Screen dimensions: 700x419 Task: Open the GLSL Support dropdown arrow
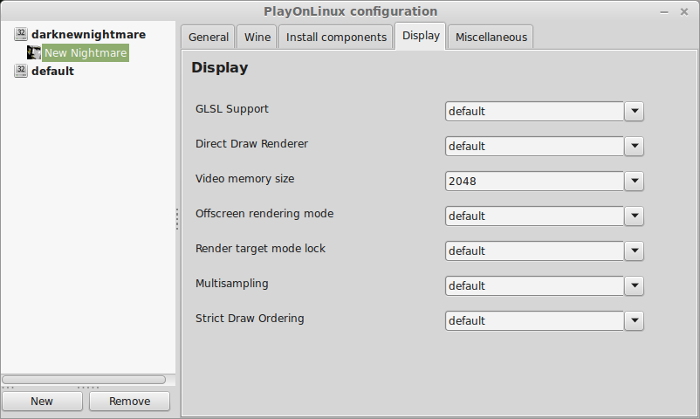[x=634, y=111]
